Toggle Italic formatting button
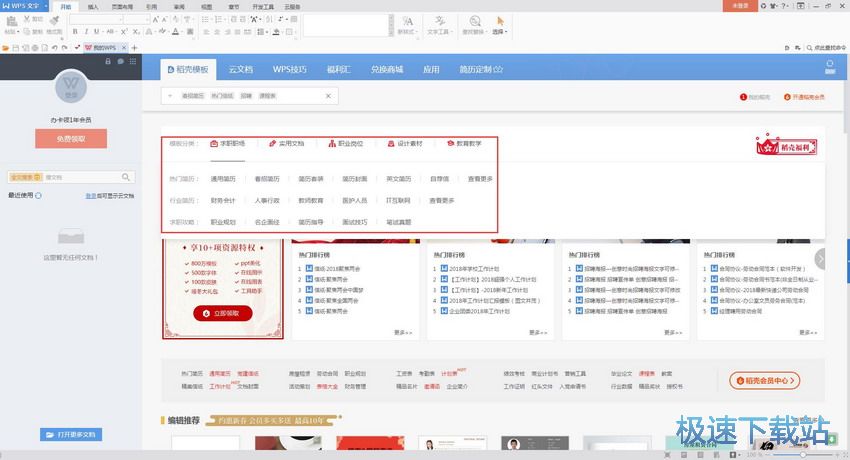 click(x=86, y=32)
